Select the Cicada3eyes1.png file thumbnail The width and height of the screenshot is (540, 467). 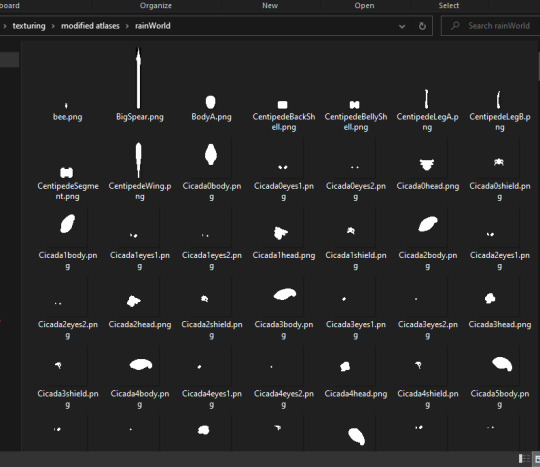(x=344, y=299)
